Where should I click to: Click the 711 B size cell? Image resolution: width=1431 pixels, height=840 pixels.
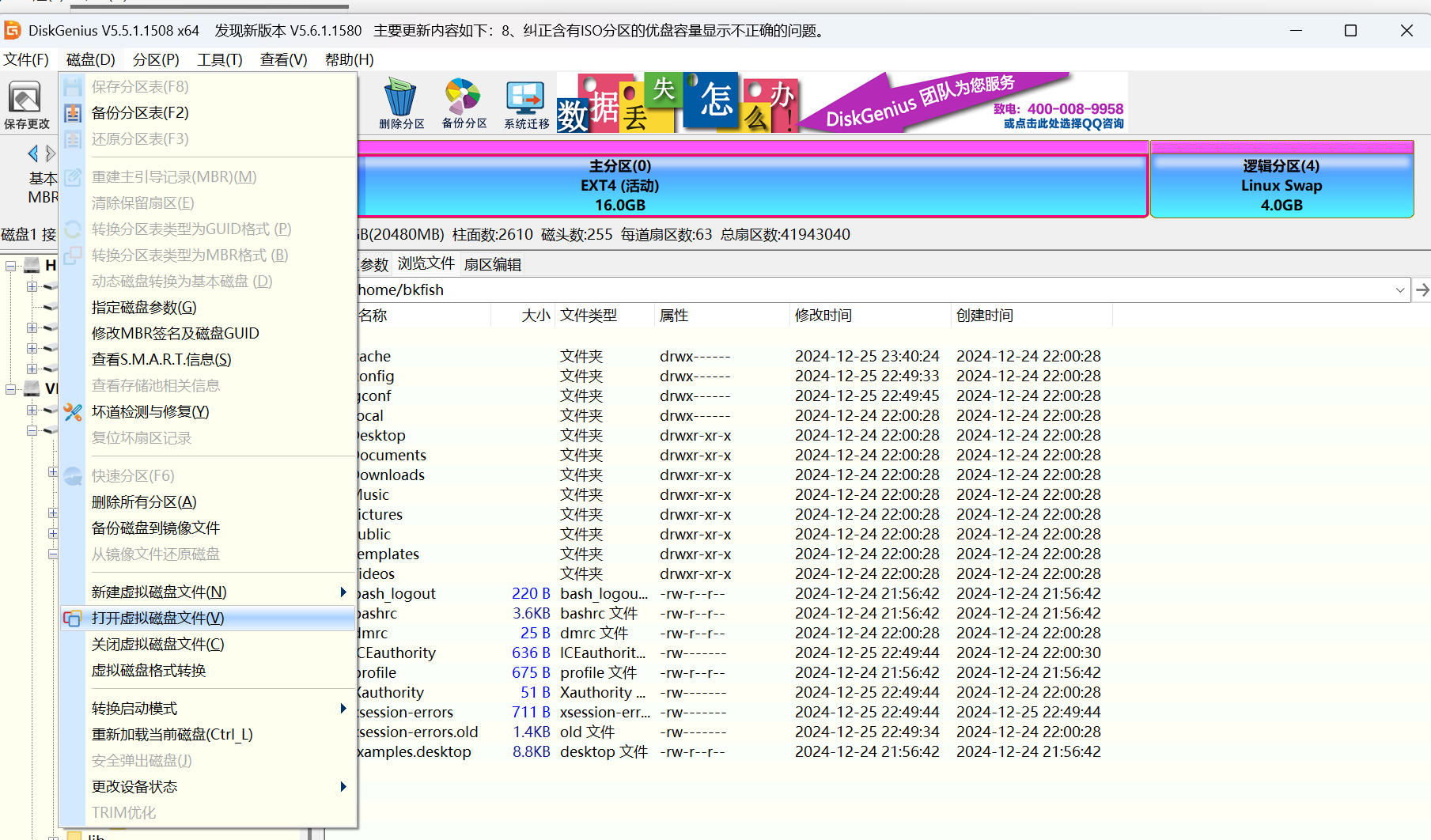[531, 713]
